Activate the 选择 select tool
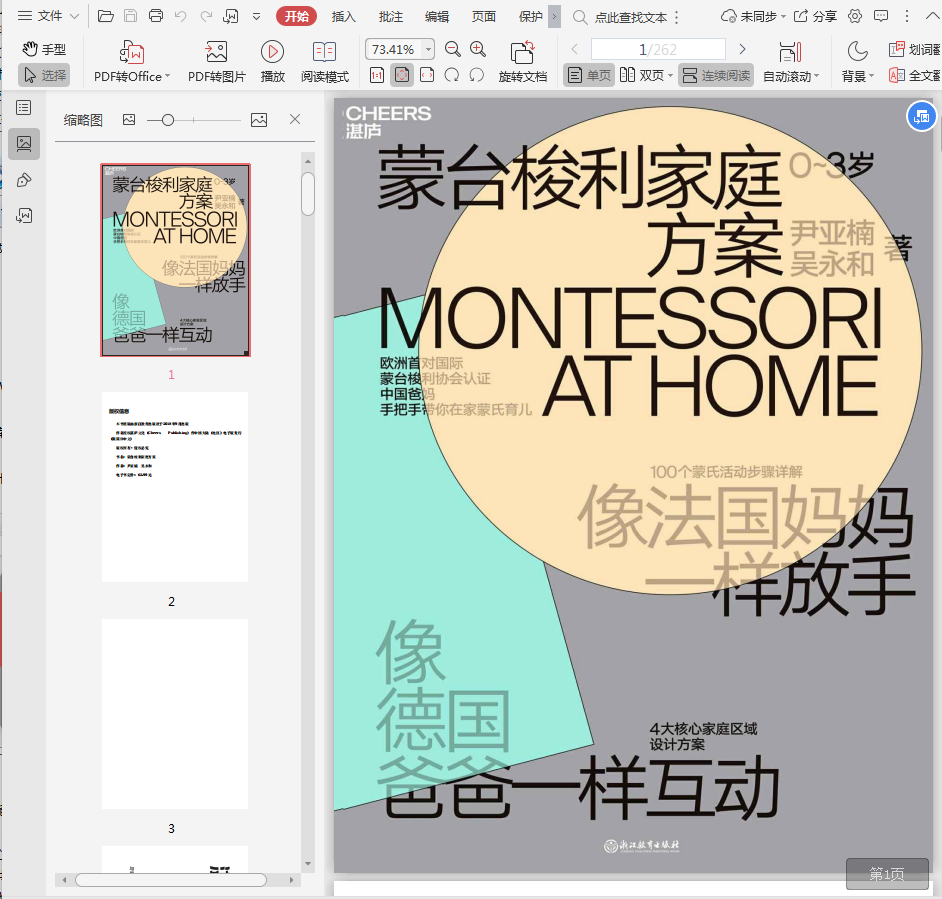This screenshot has height=899, width=942. click(44, 75)
